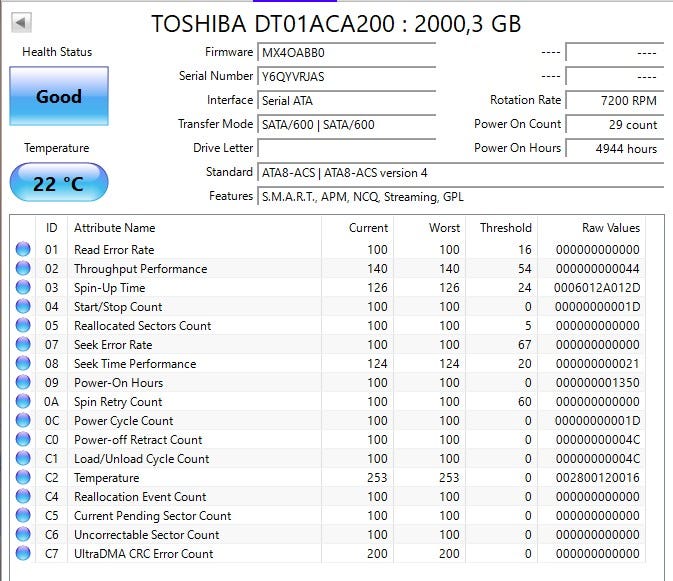Select the Reallocation Event Count attribute name
This screenshot has height=581, width=673.
140,496
